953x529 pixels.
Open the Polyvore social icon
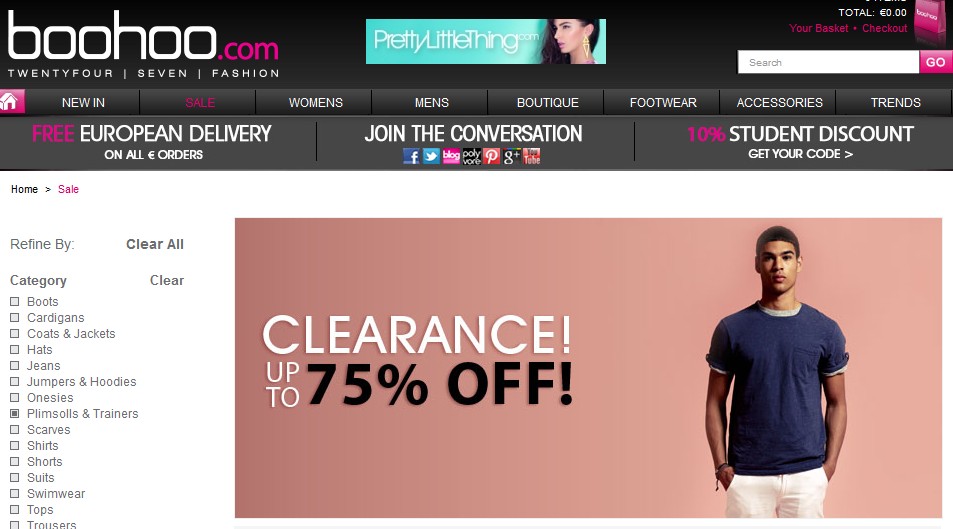point(472,156)
